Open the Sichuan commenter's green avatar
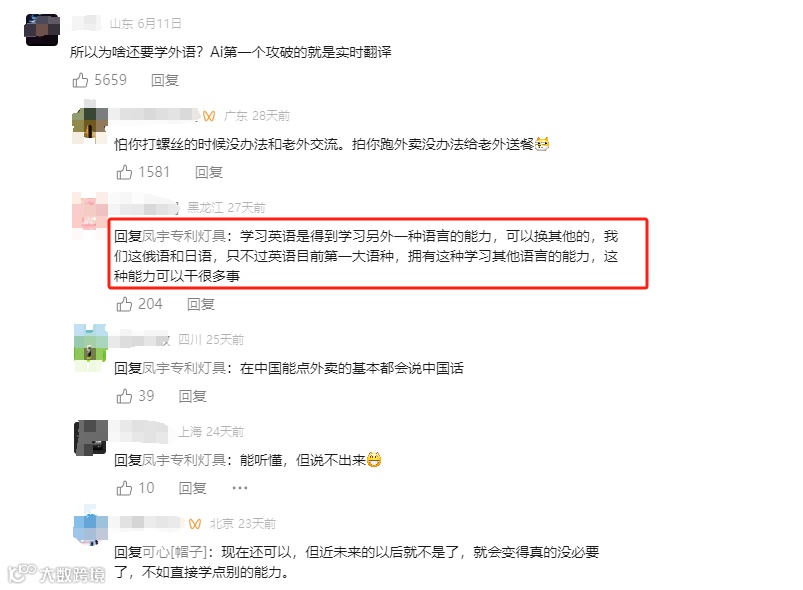The width and height of the screenshot is (803, 590). (x=90, y=348)
